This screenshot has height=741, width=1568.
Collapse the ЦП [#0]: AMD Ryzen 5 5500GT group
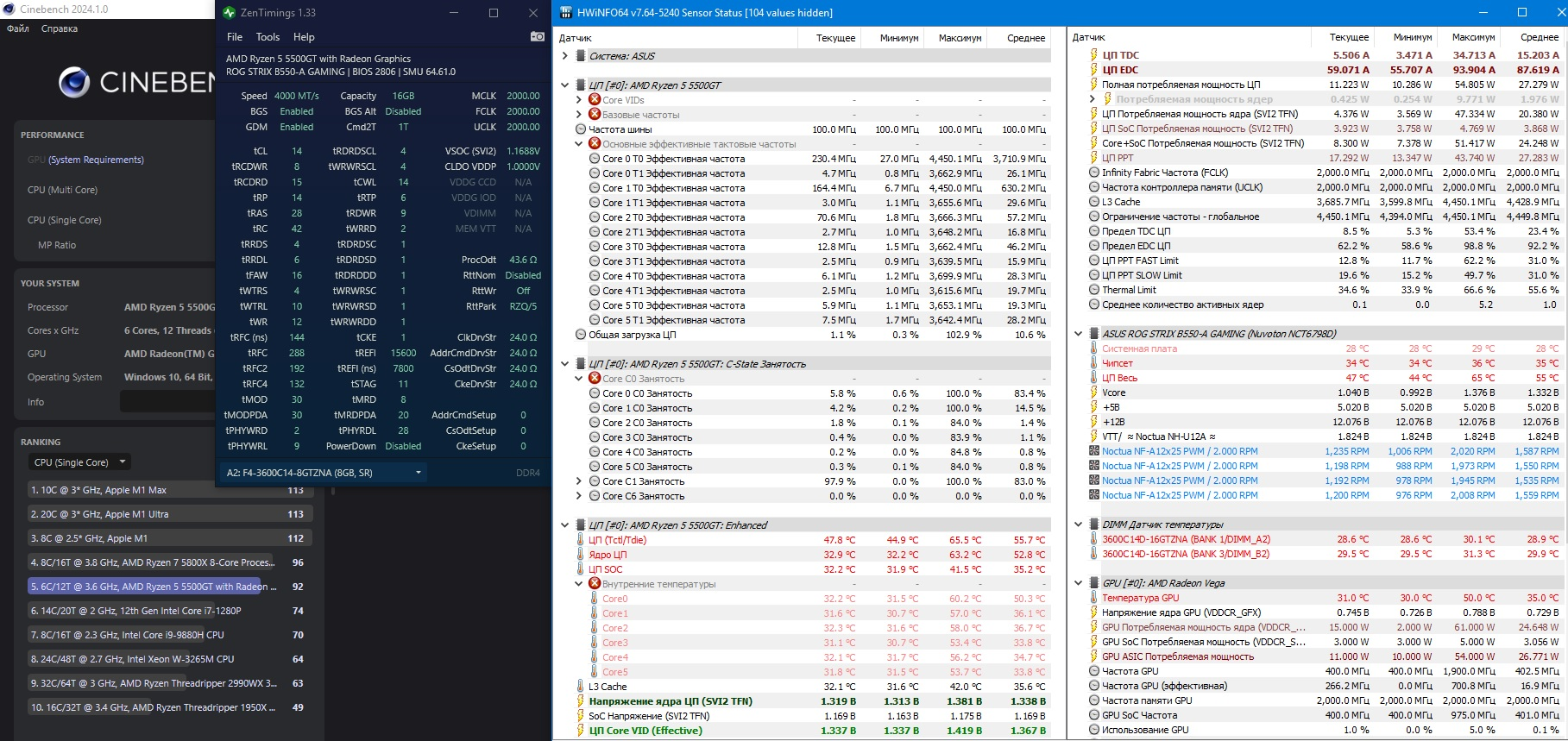coord(565,85)
